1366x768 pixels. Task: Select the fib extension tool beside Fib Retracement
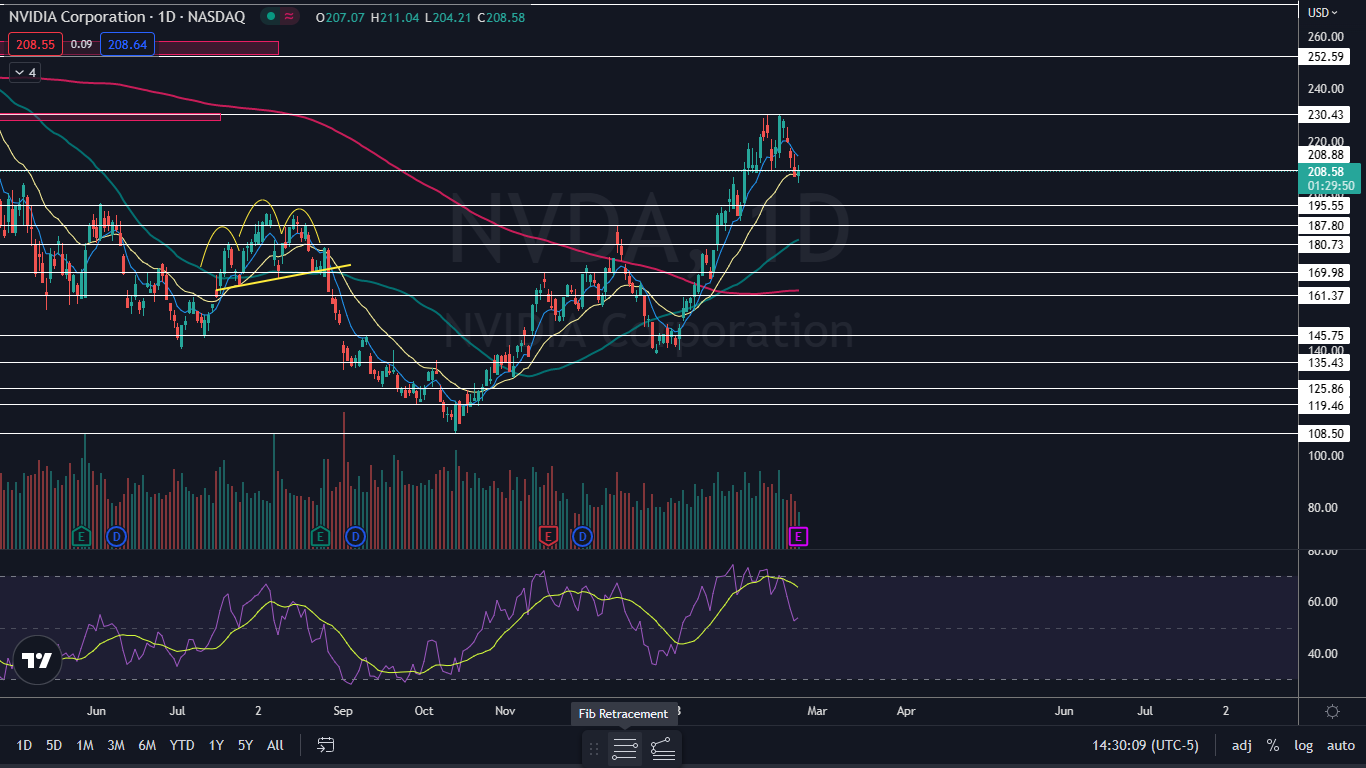coord(662,747)
